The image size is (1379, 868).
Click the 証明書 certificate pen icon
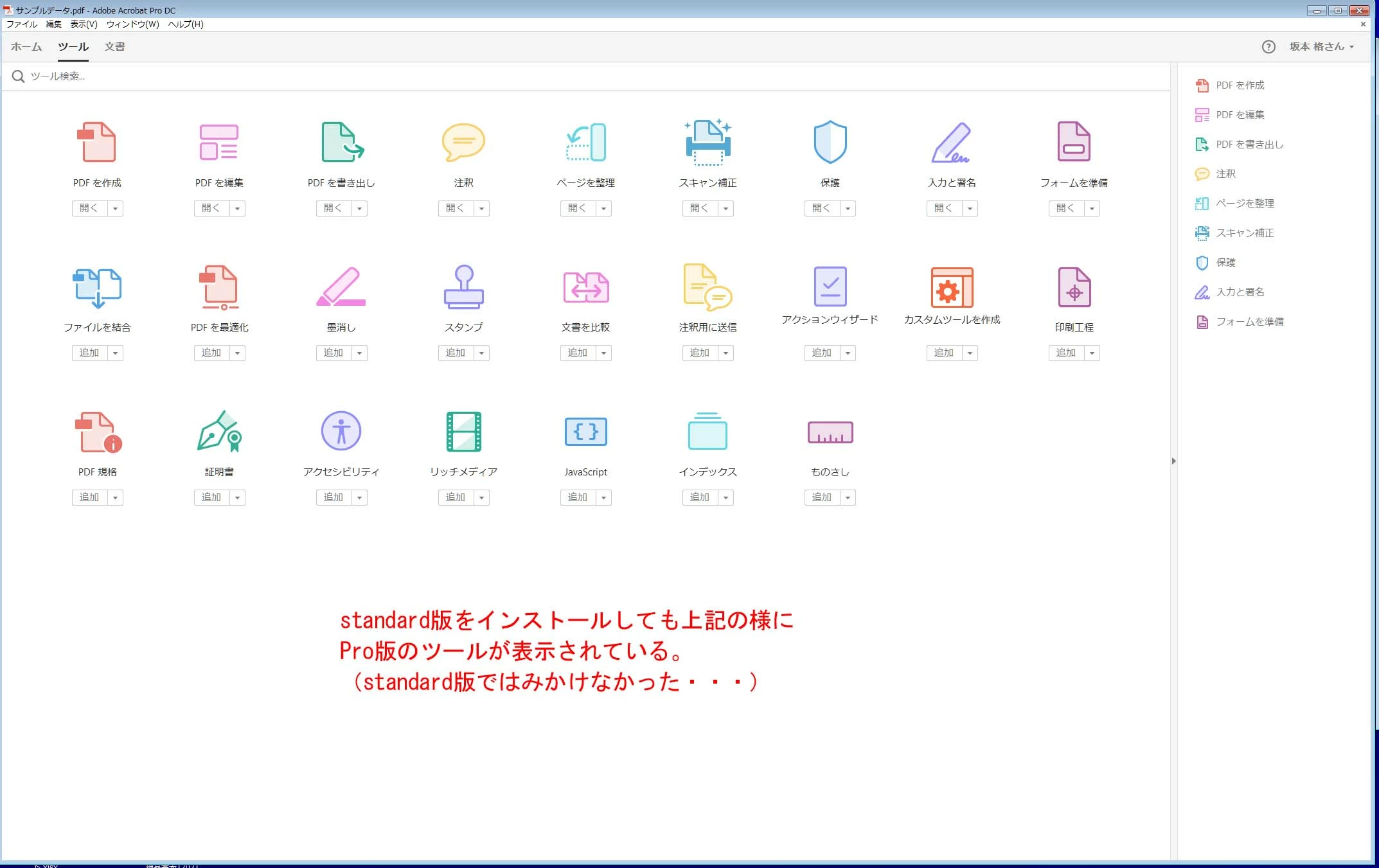click(x=219, y=431)
